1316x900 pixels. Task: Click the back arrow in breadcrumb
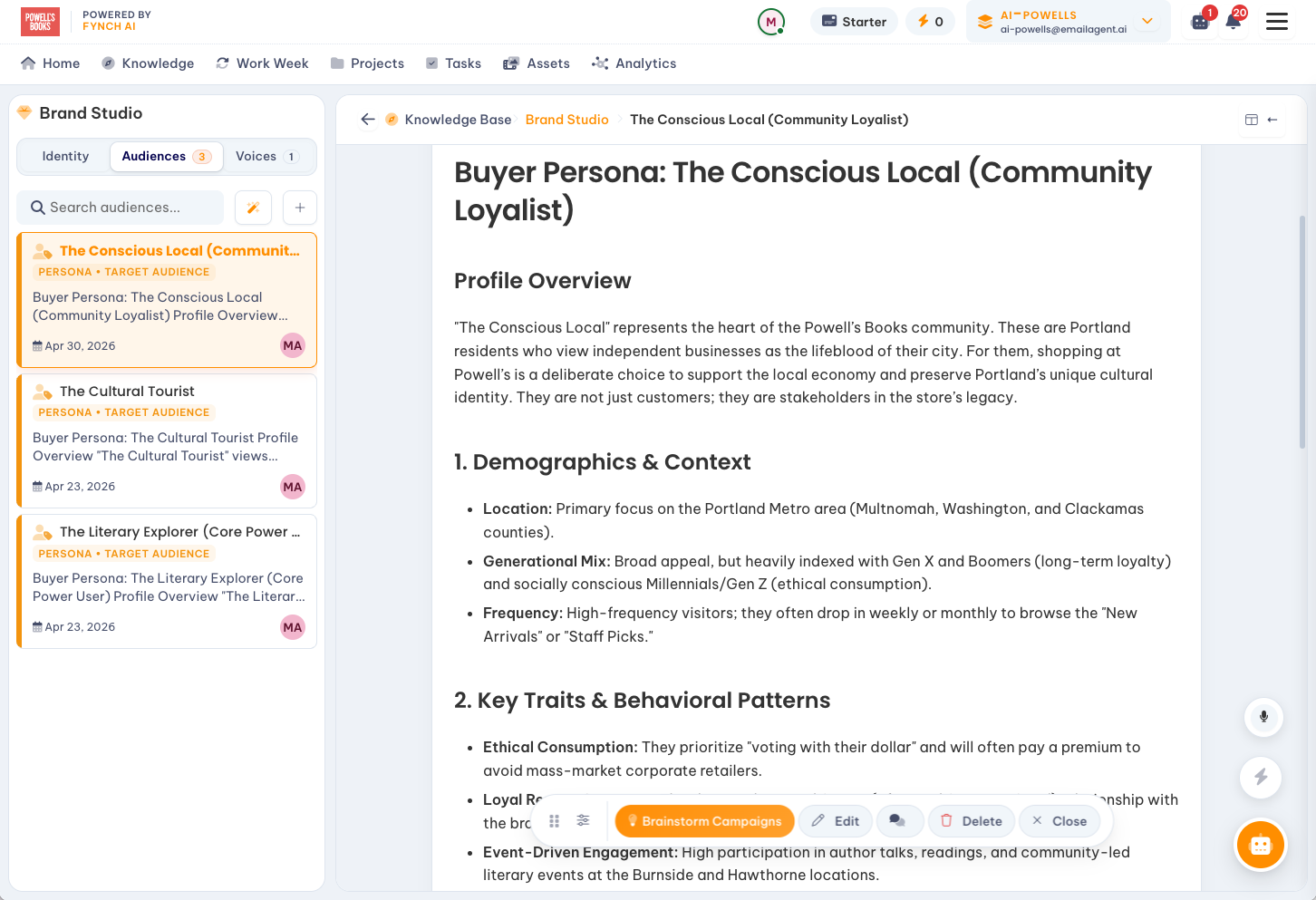(x=368, y=120)
